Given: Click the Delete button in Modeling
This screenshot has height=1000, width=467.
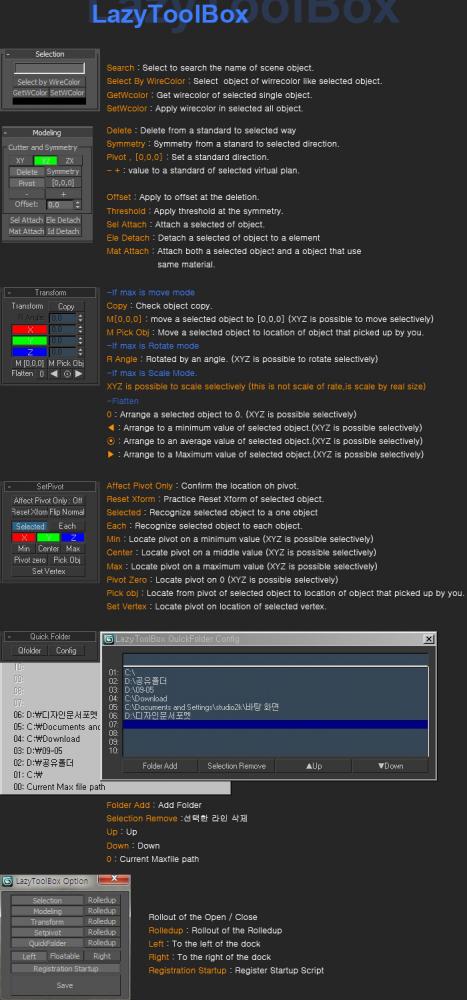Looking at the screenshot, I should (27, 172).
